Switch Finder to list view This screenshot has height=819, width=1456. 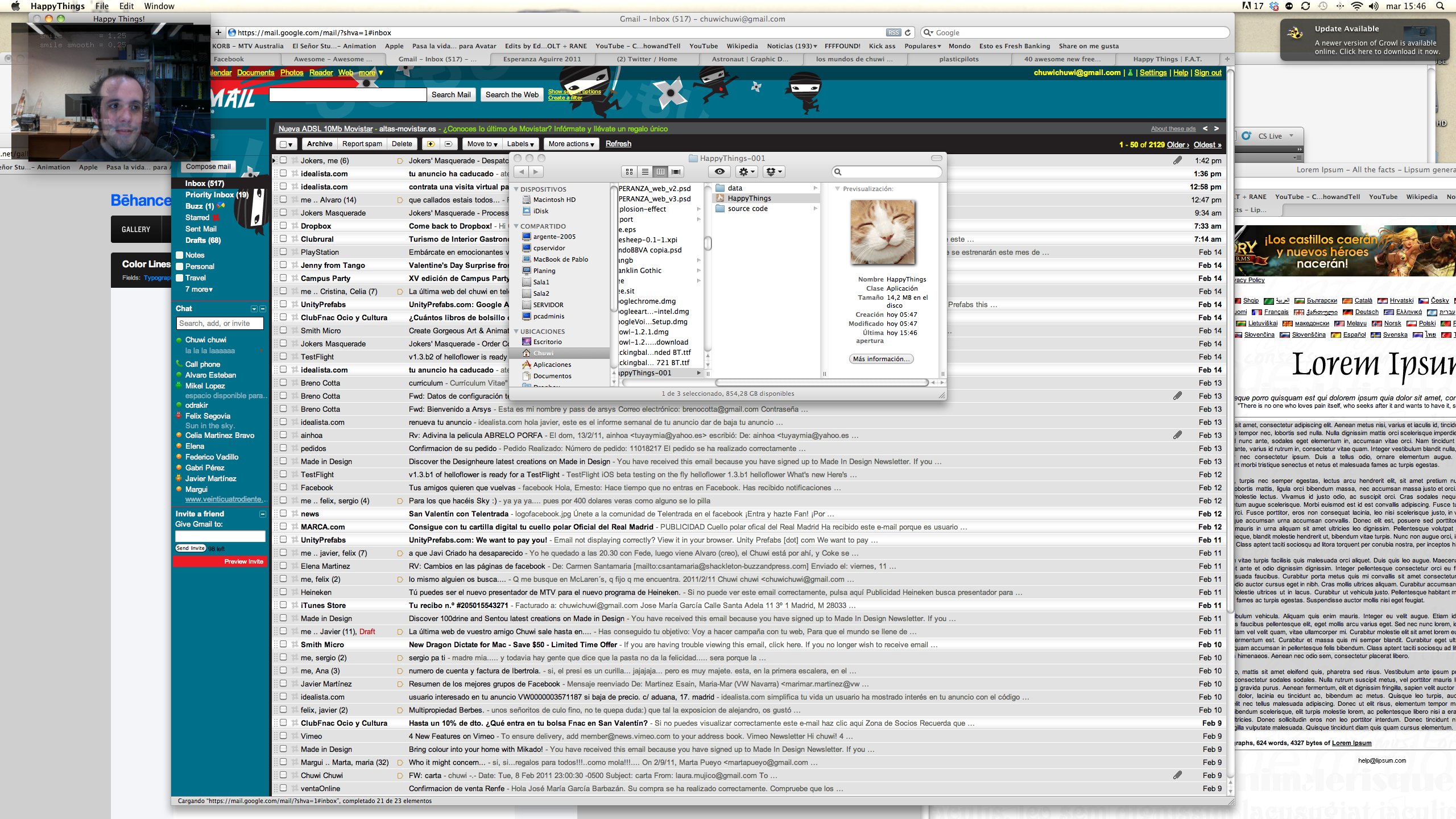[645, 171]
